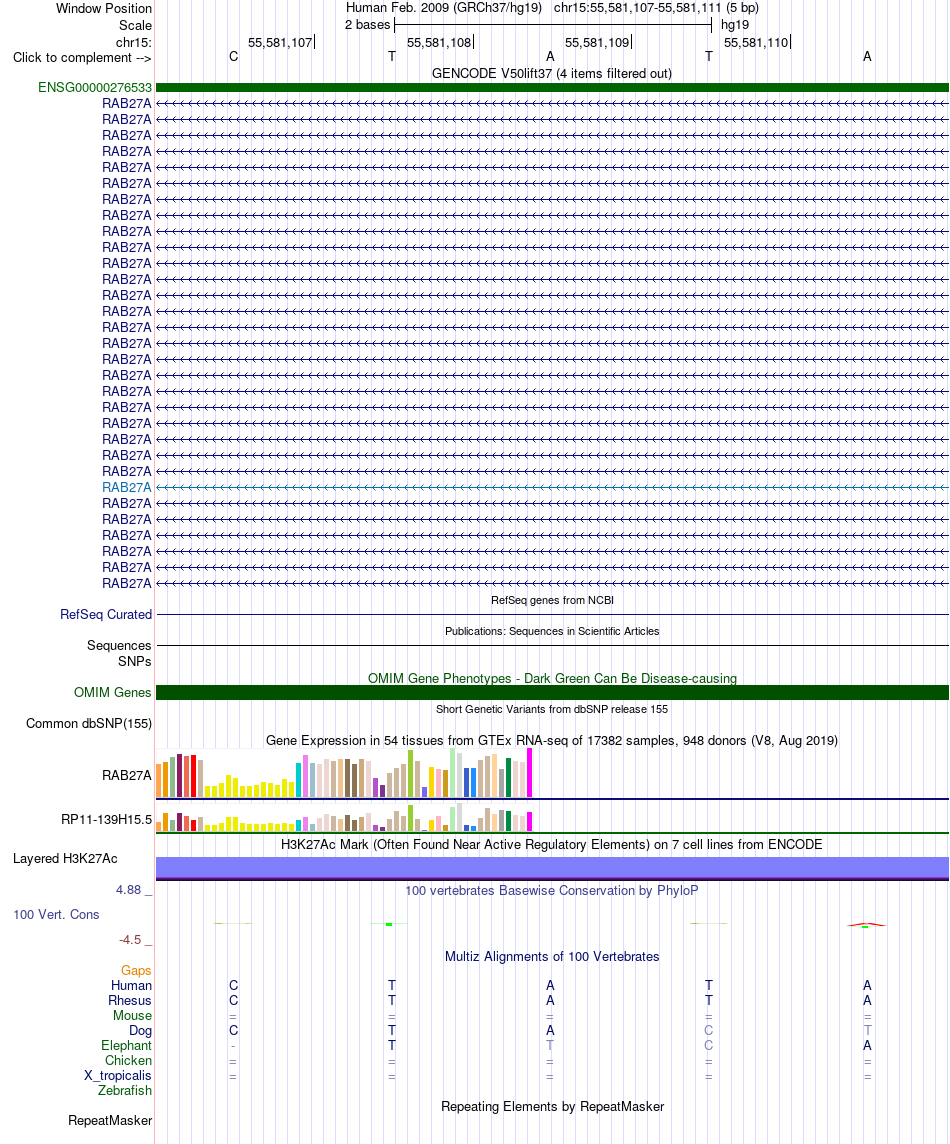Click the dark green OMIM Genes bar

[x=552, y=692]
